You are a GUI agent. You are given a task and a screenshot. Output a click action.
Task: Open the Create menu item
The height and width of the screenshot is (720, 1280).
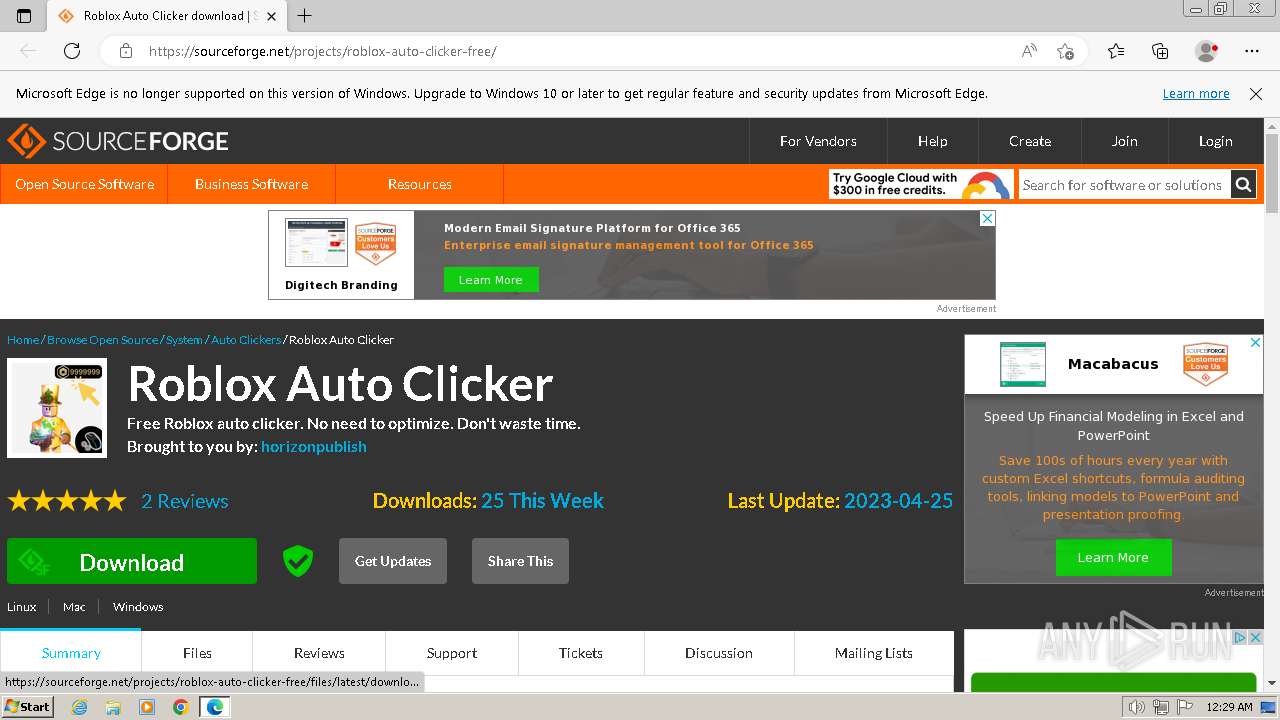pyautogui.click(x=1030, y=141)
